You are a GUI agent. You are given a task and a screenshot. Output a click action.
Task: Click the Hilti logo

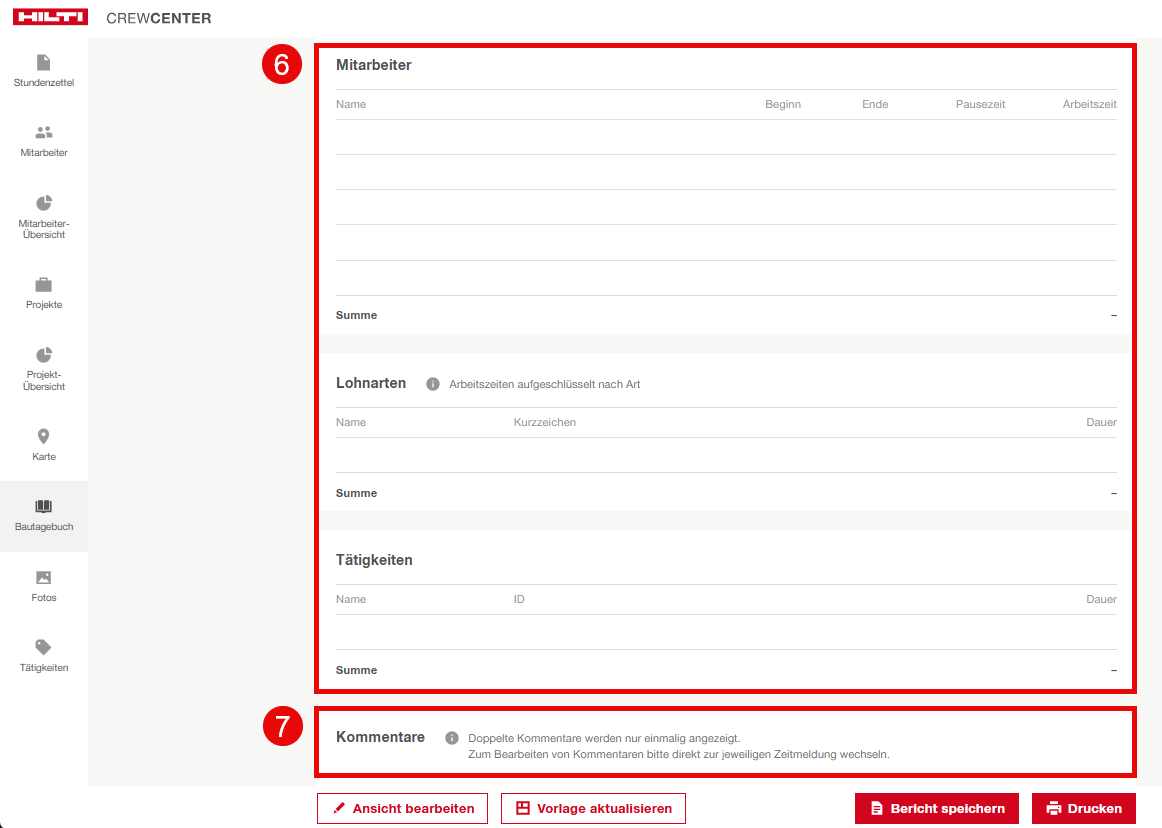[51, 18]
